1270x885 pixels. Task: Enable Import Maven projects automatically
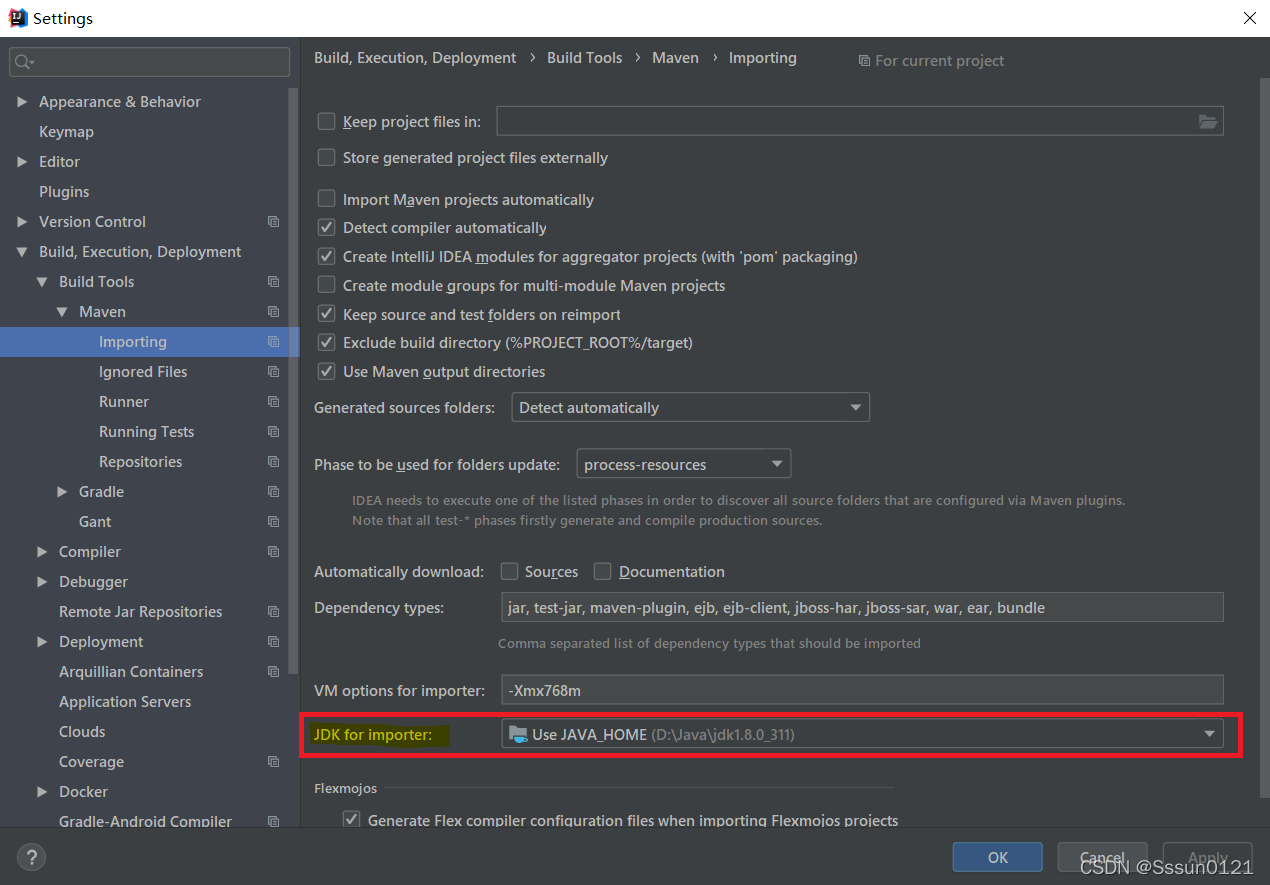(326, 199)
